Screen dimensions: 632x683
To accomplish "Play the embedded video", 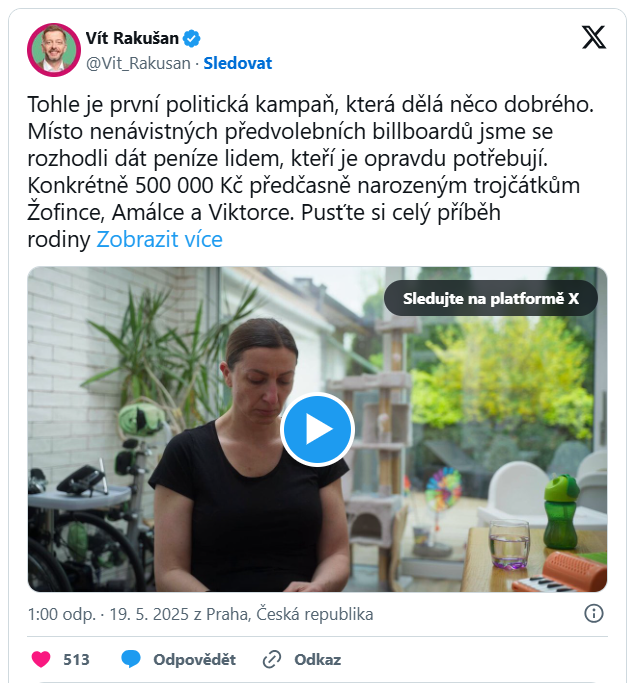I will coord(318,429).
